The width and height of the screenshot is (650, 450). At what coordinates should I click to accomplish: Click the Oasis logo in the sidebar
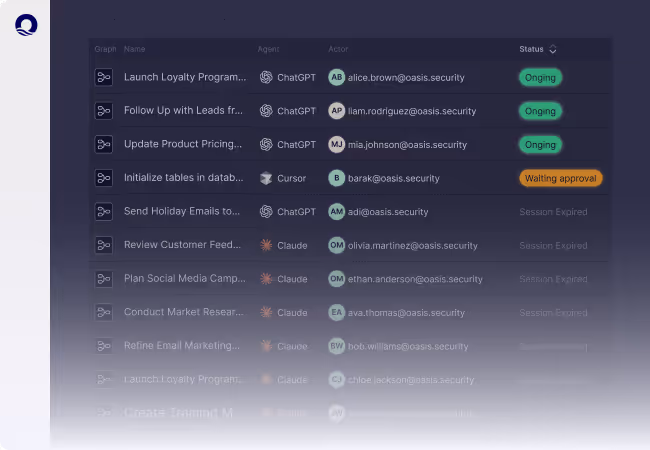pyautogui.click(x=26, y=25)
